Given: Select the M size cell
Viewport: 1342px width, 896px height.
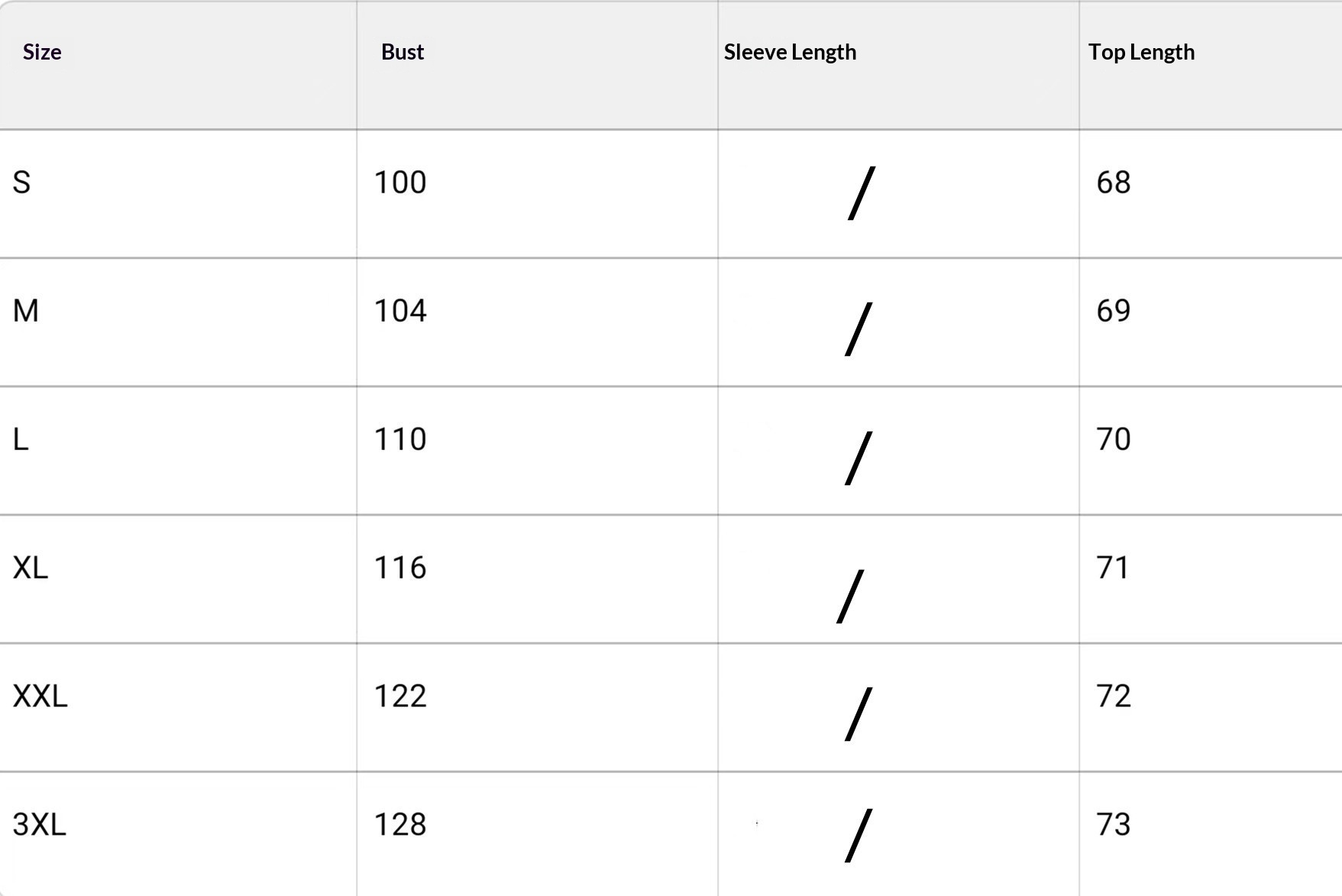Looking at the screenshot, I should click(x=26, y=311).
